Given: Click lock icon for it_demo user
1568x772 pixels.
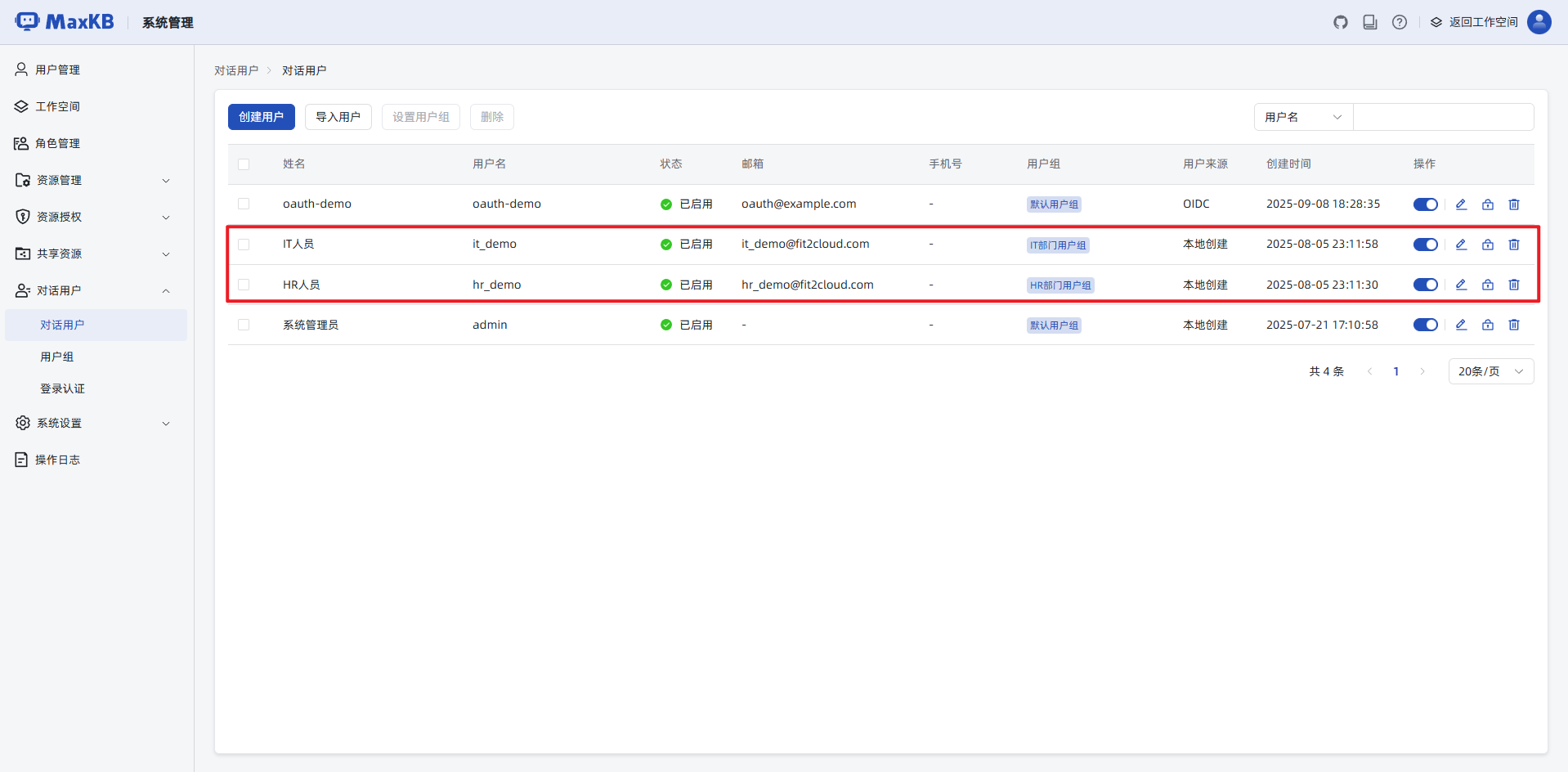Looking at the screenshot, I should tap(1488, 245).
